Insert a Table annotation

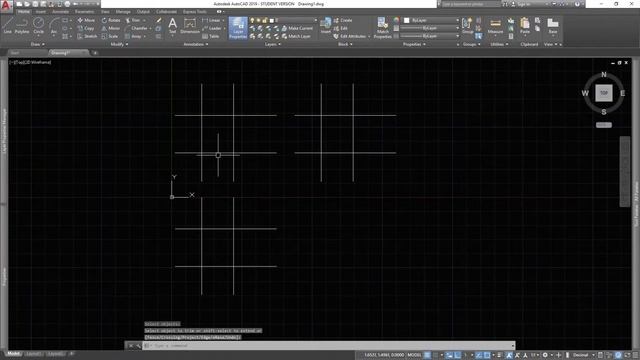coord(211,36)
